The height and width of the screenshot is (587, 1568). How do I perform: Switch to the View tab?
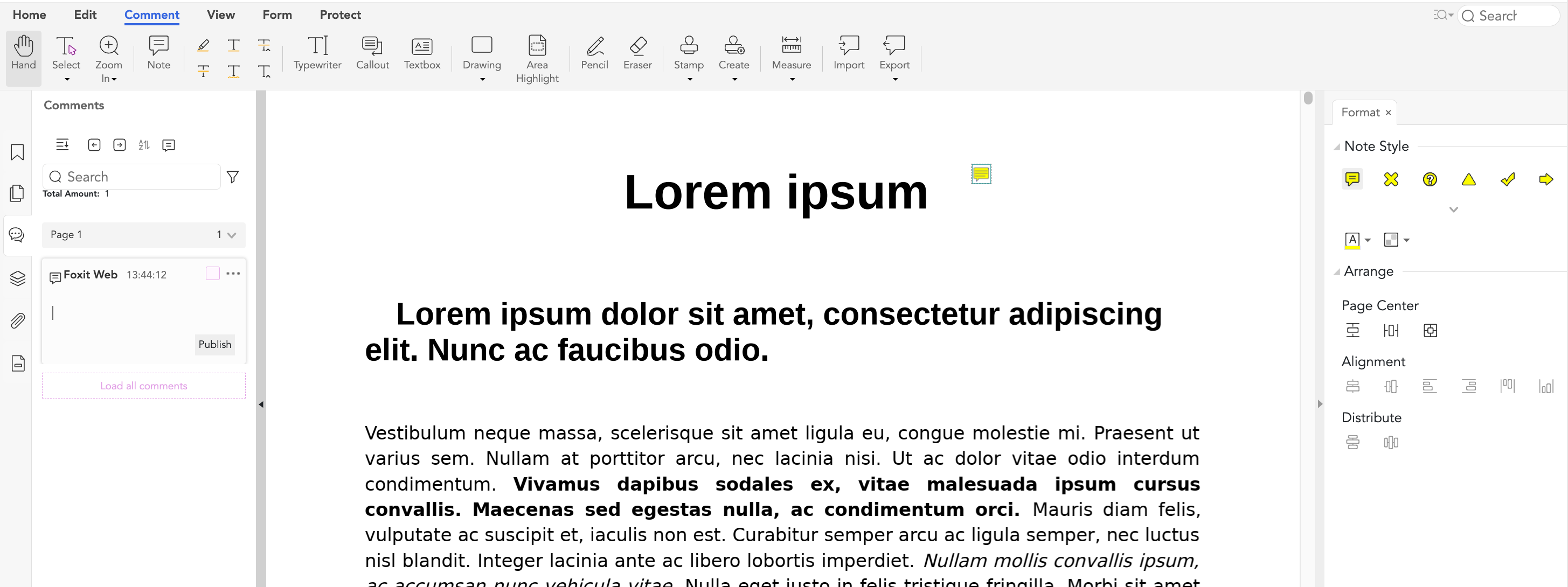(x=220, y=15)
